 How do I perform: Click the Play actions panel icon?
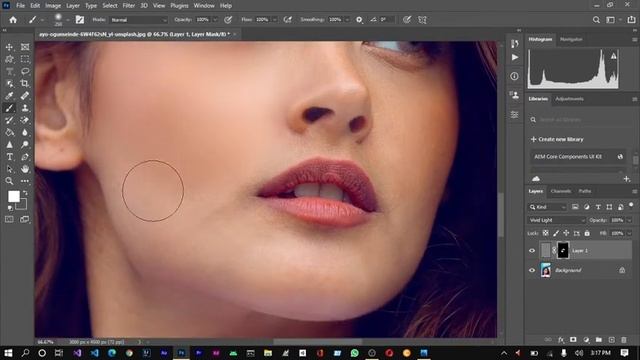click(x=515, y=58)
